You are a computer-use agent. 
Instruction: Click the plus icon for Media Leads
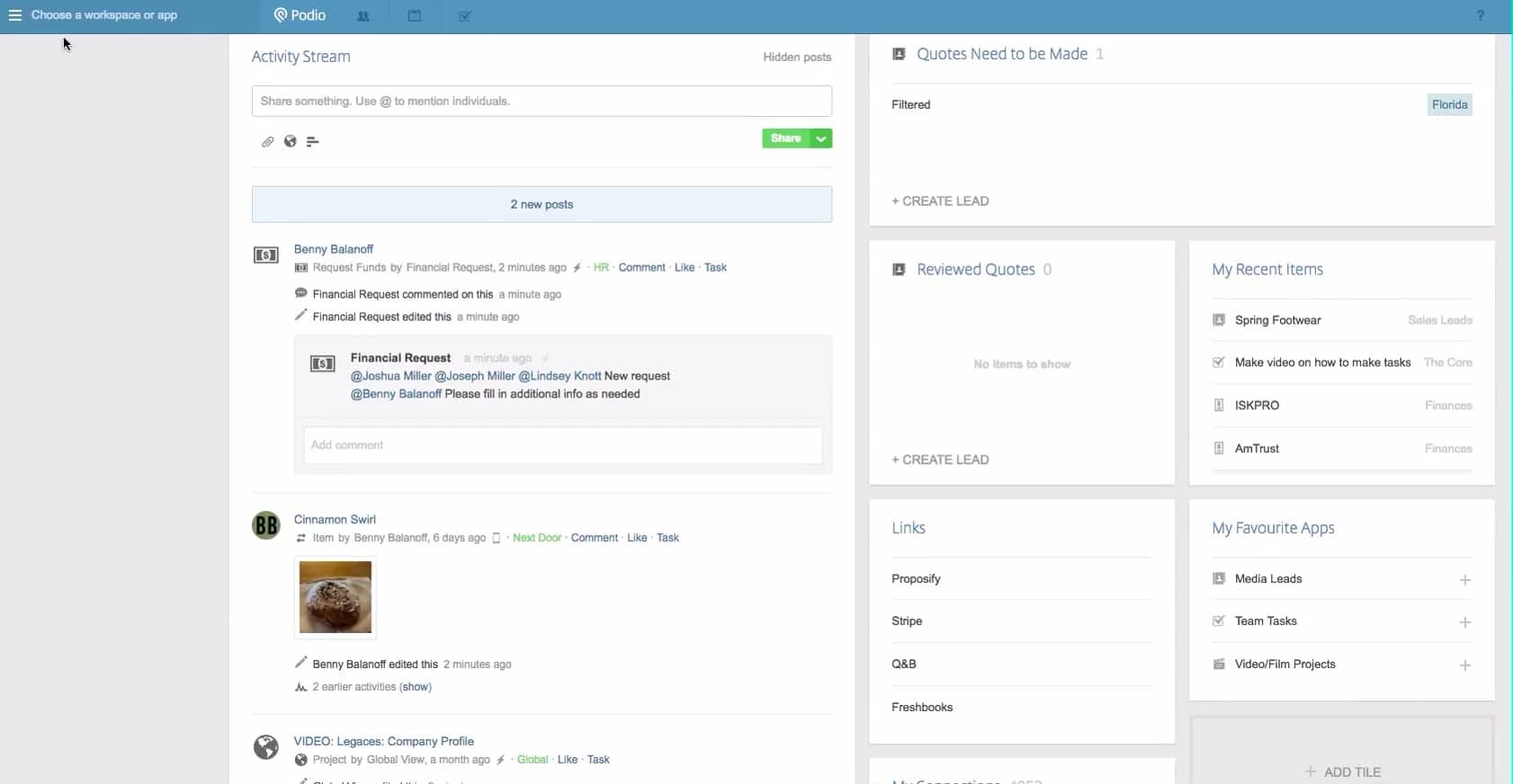coord(1465,580)
